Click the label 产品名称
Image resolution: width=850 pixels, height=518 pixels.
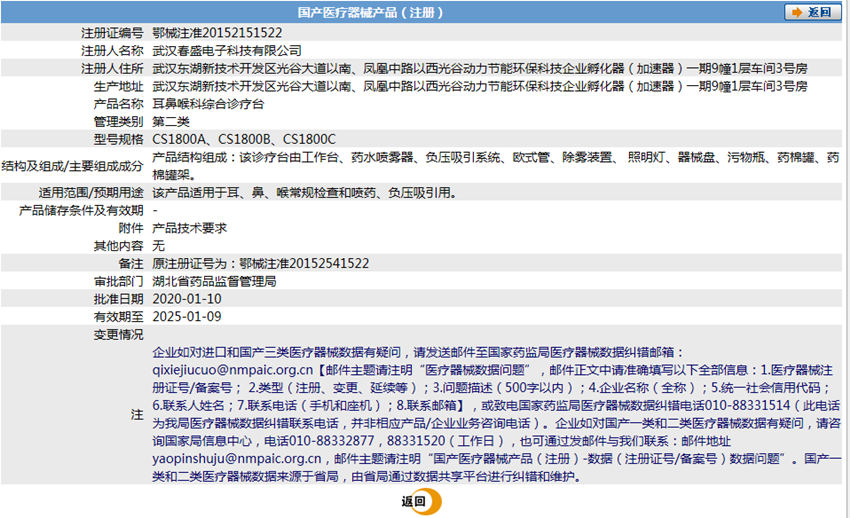coord(118,104)
